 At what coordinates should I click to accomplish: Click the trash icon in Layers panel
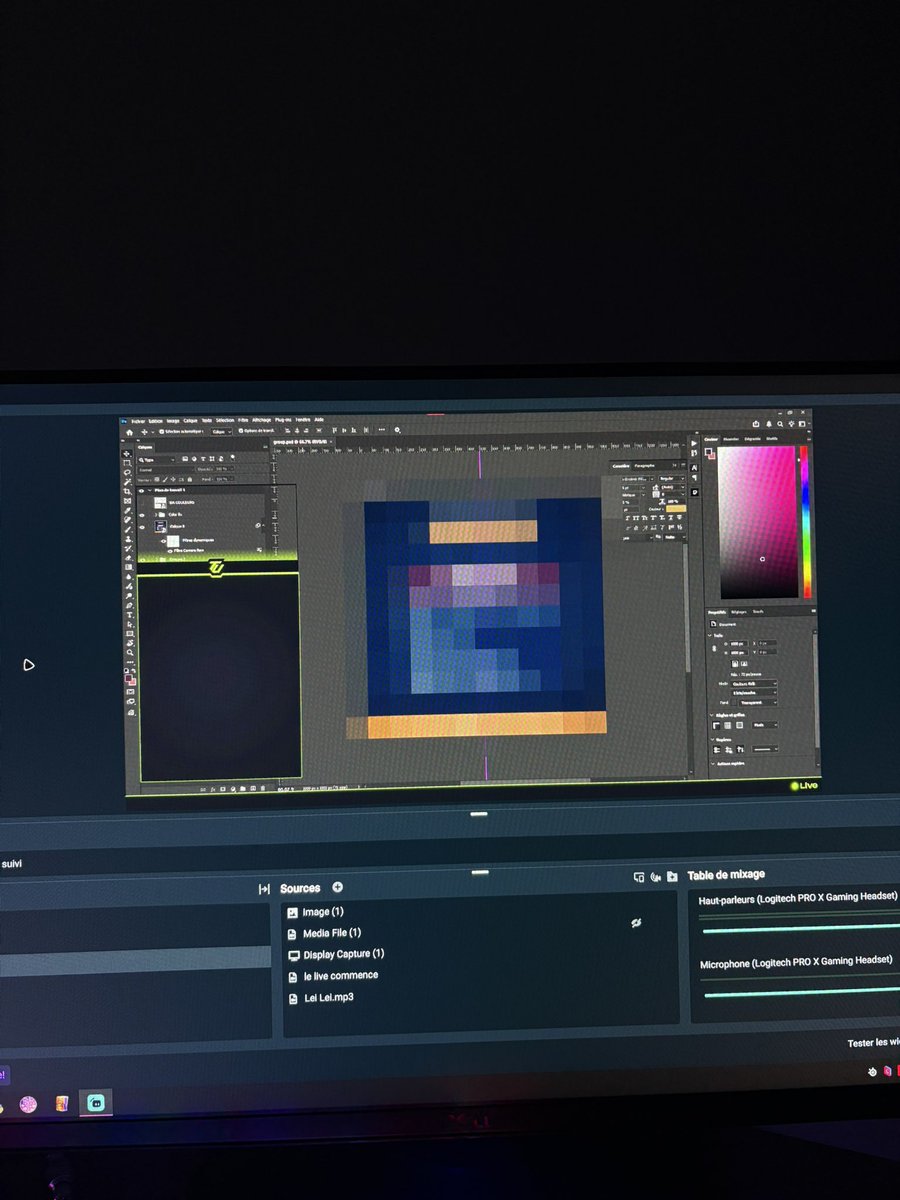coord(263,788)
